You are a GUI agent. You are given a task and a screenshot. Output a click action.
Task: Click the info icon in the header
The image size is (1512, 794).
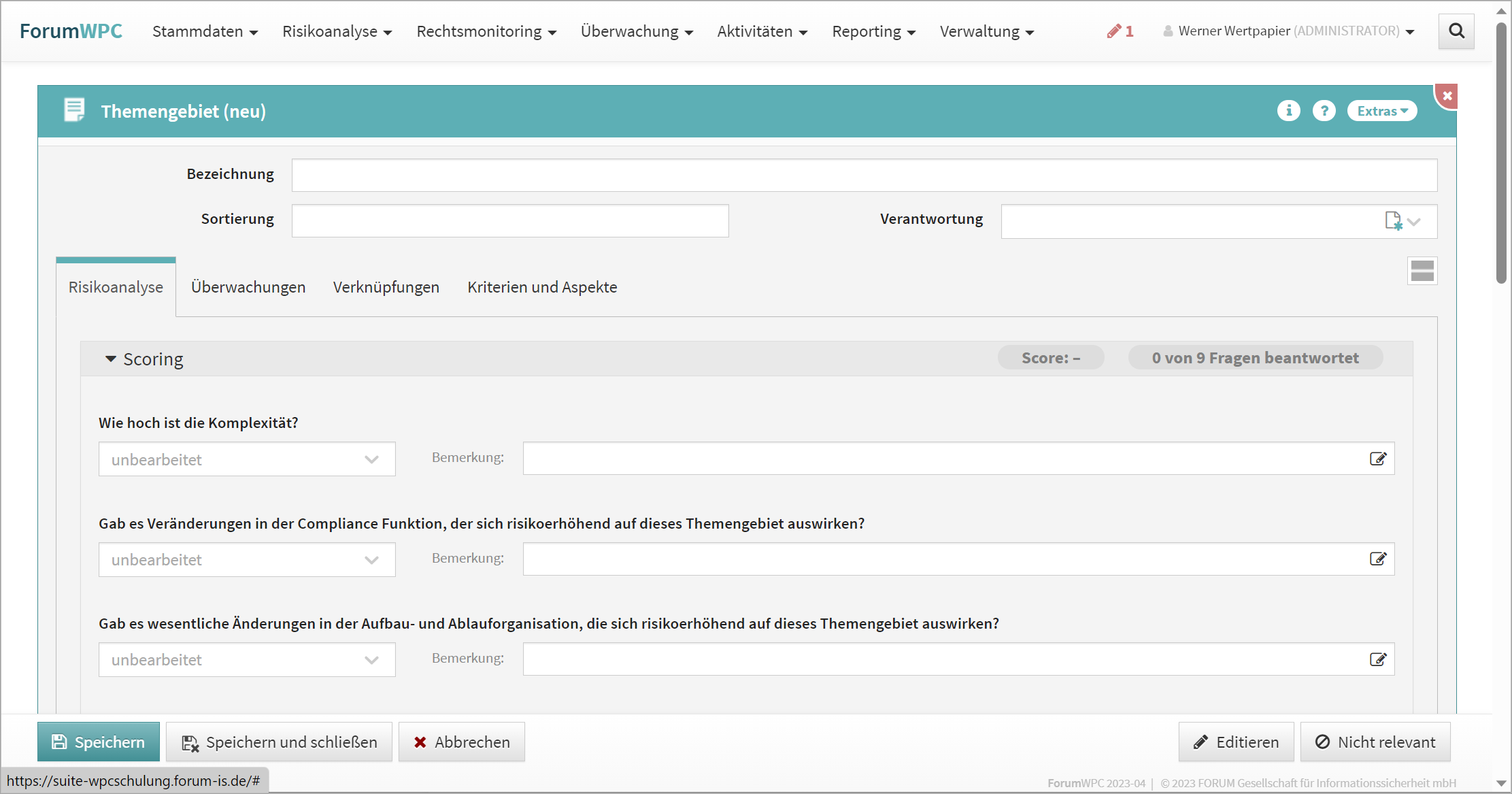(x=1288, y=111)
